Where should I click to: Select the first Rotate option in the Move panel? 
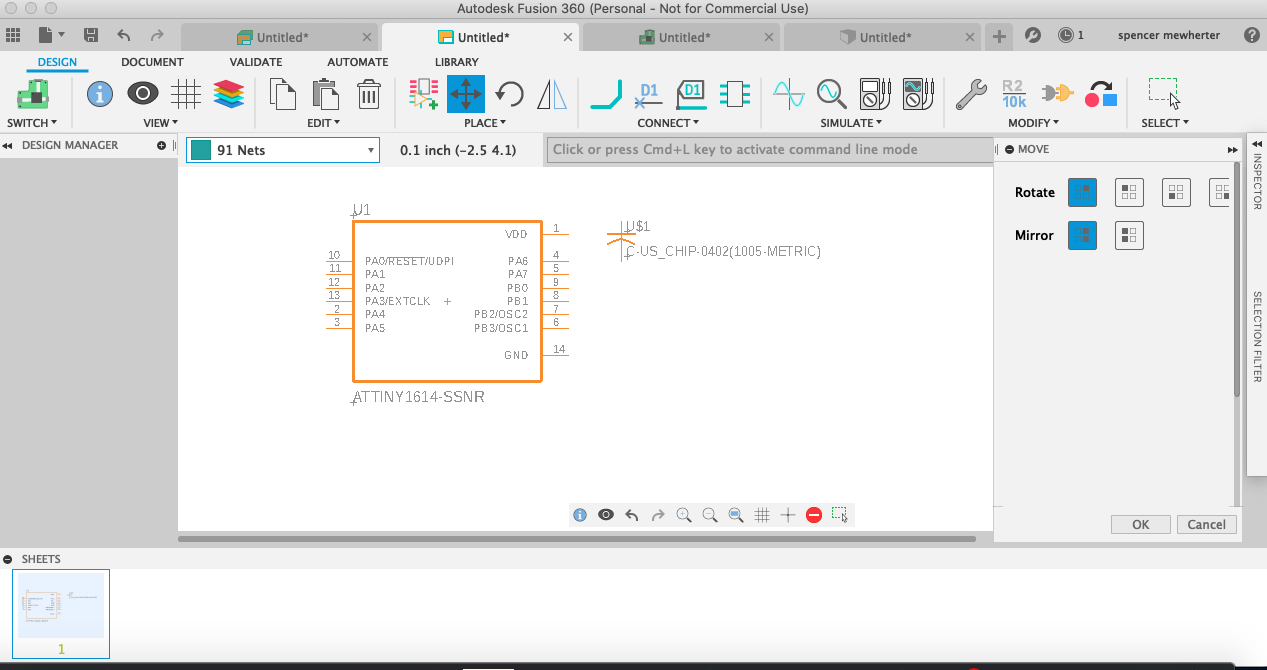click(x=1083, y=192)
